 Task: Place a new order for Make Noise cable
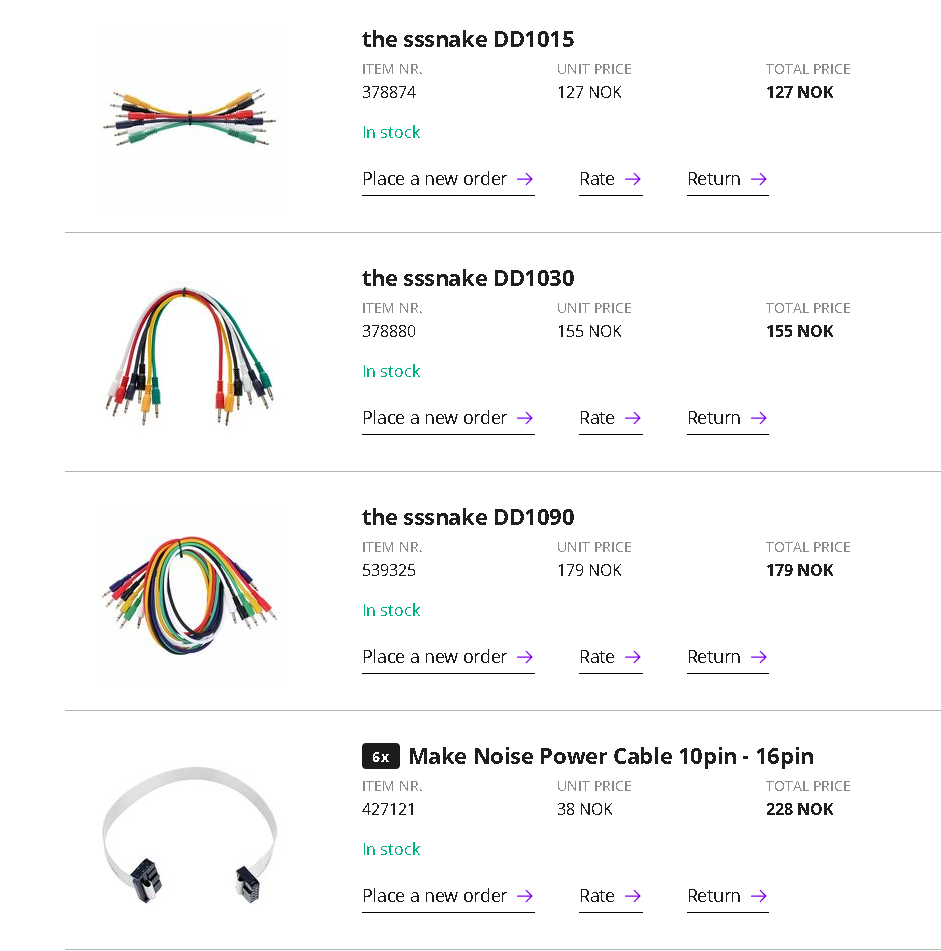[447, 896]
